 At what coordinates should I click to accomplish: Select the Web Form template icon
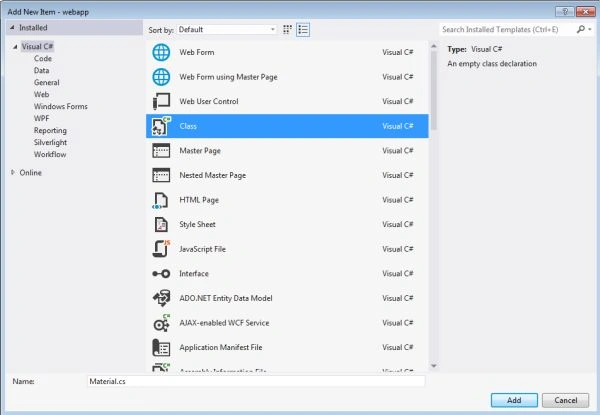coord(161,52)
